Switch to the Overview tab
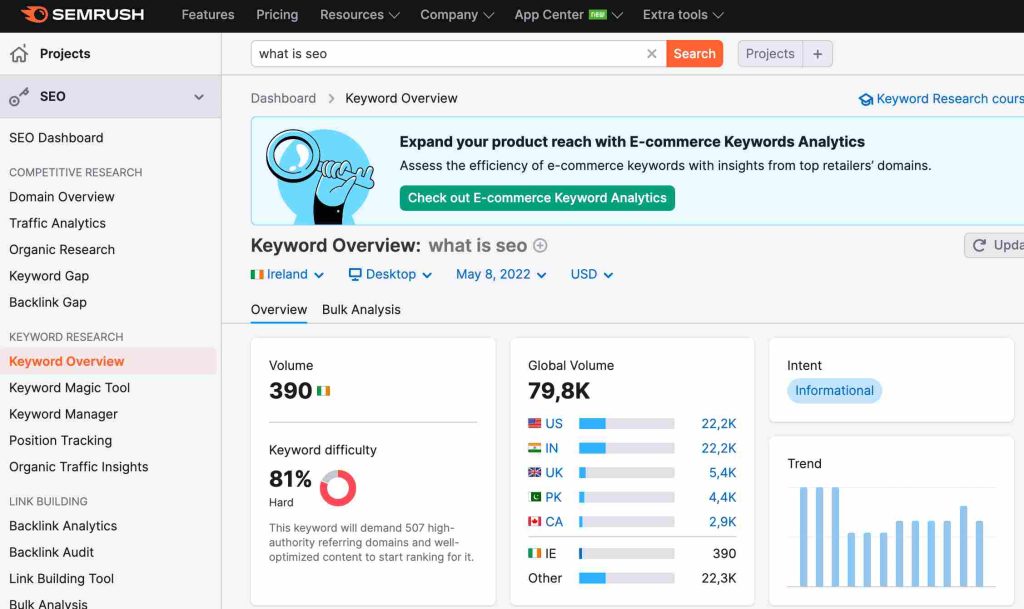The width and height of the screenshot is (1024, 609). click(279, 309)
